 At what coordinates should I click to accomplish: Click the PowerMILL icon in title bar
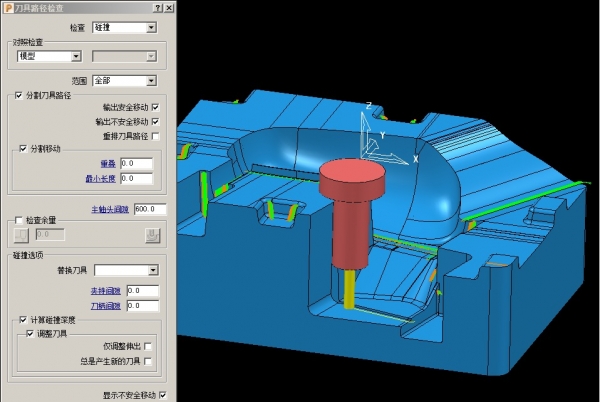coord(8,7)
